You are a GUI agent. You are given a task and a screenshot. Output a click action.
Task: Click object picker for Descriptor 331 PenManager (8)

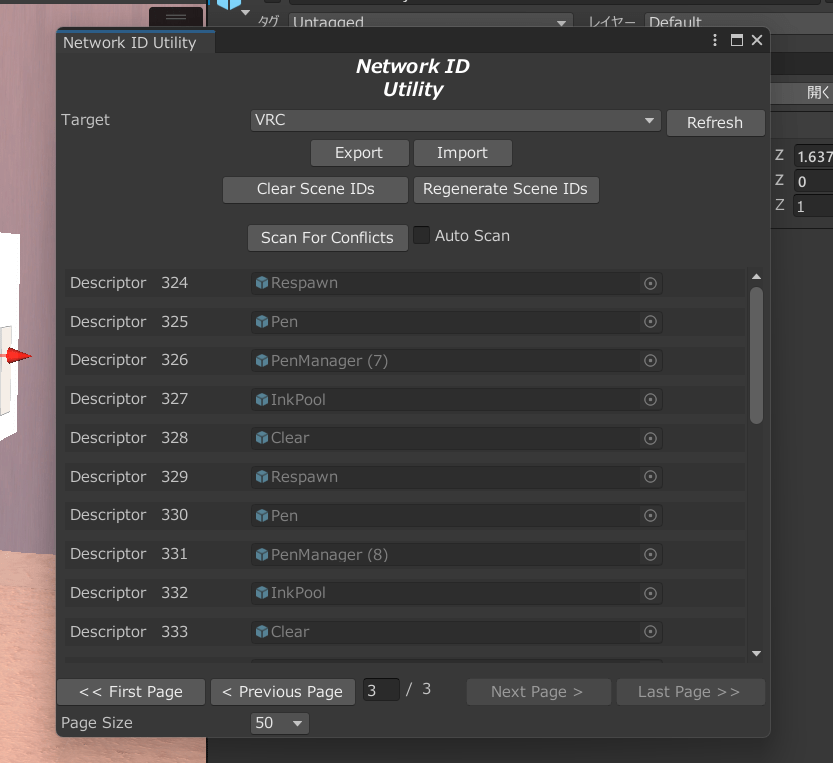coord(650,555)
